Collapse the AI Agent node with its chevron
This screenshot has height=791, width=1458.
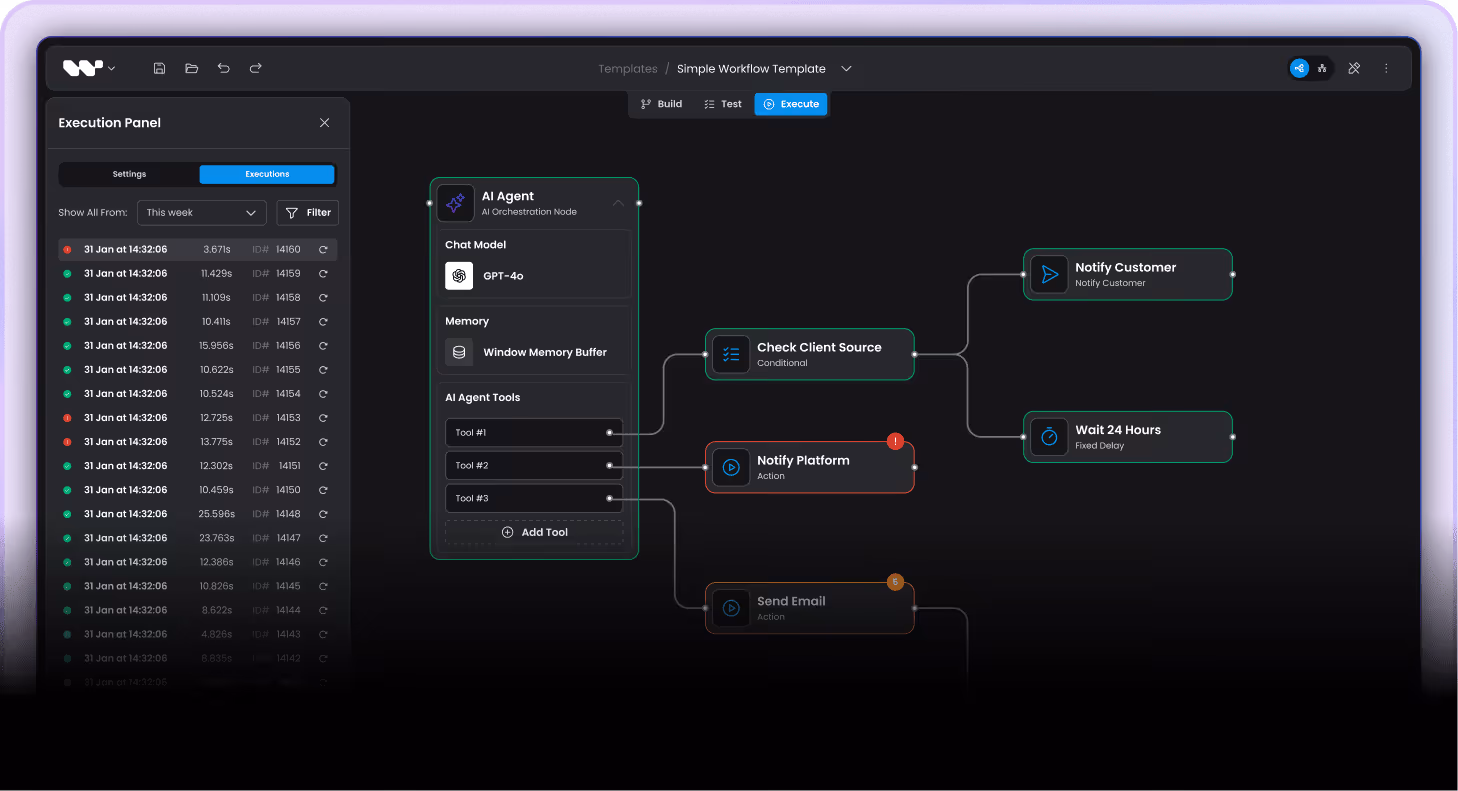619,202
